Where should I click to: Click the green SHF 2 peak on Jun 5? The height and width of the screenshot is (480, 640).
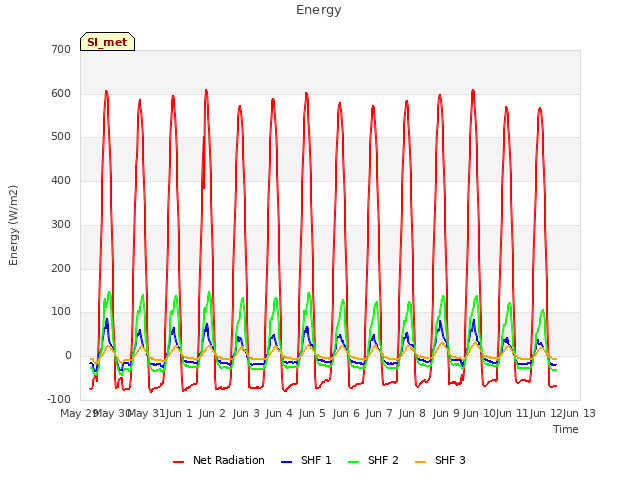tap(309, 293)
